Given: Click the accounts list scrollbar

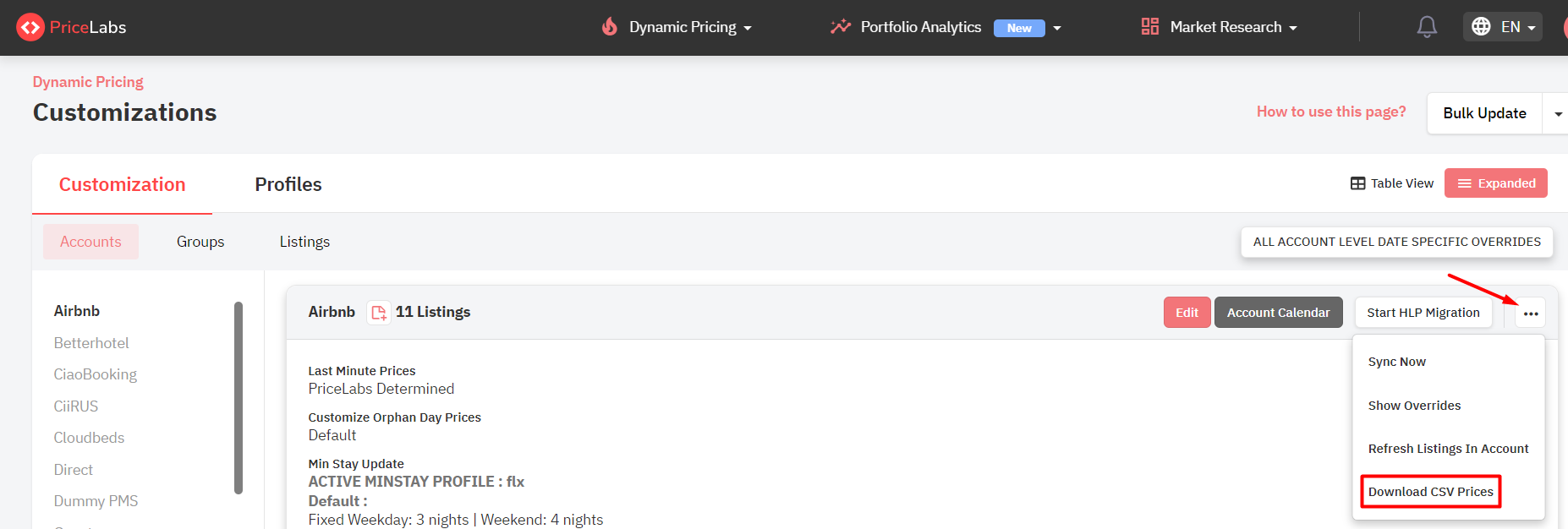Looking at the screenshot, I should click(238, 397).
